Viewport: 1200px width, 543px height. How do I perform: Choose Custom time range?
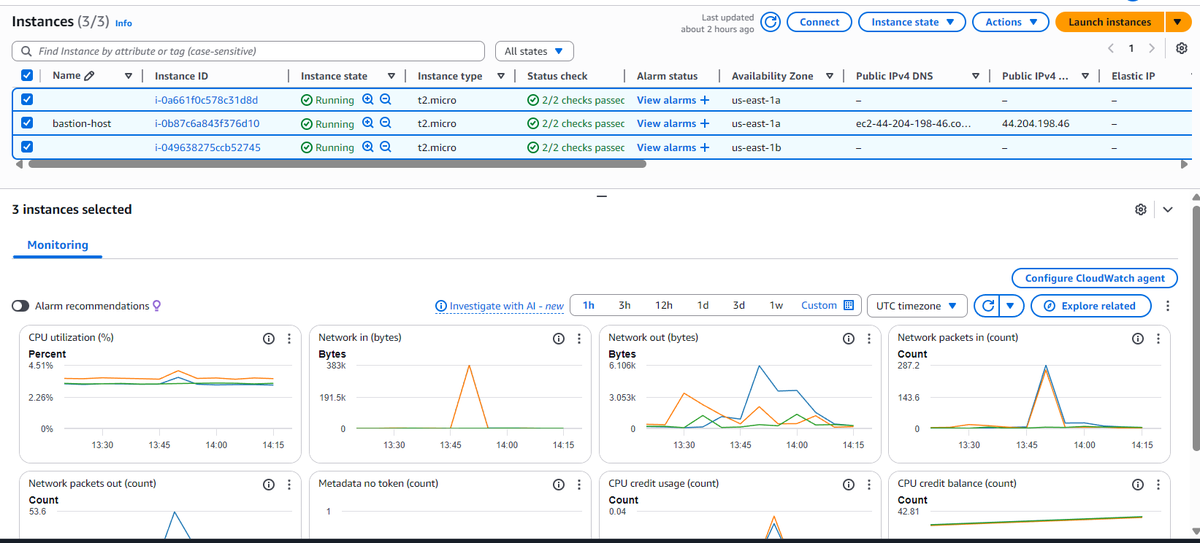(x=828, y=306)
